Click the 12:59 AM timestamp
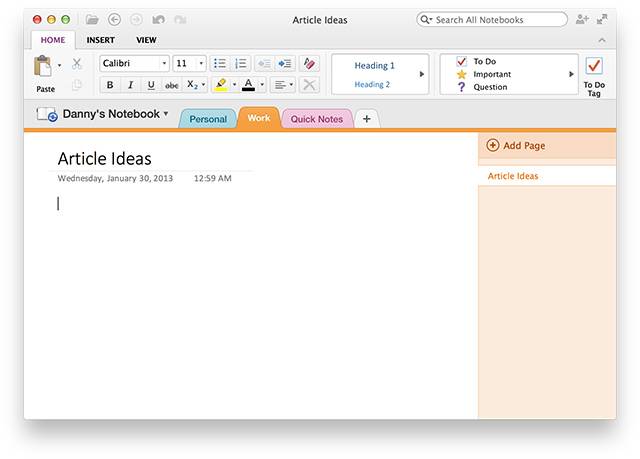This screenshot has width=640, height=459. coord(213,178)
